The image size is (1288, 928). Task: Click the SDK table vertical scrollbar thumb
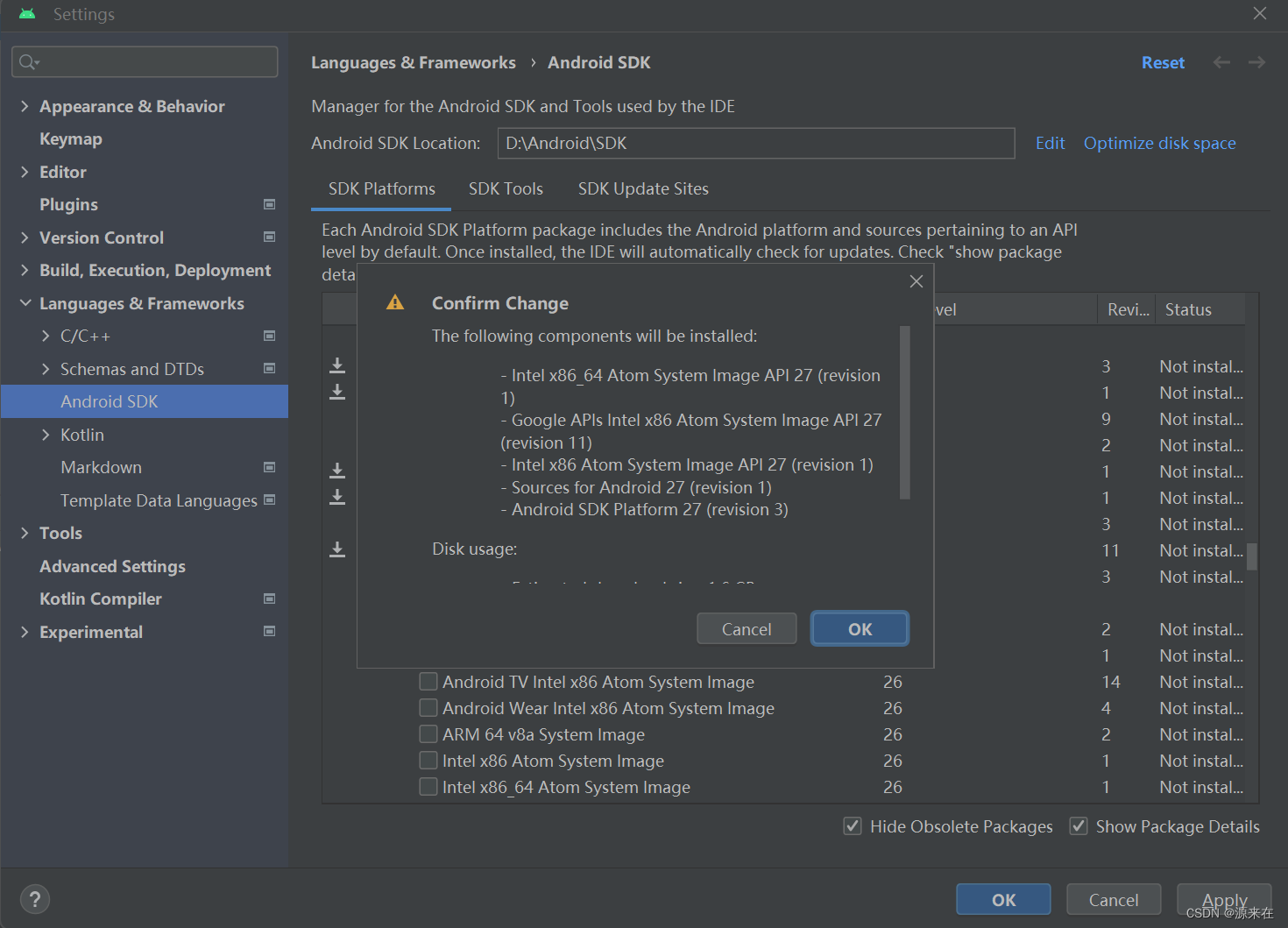[1252, 556]
